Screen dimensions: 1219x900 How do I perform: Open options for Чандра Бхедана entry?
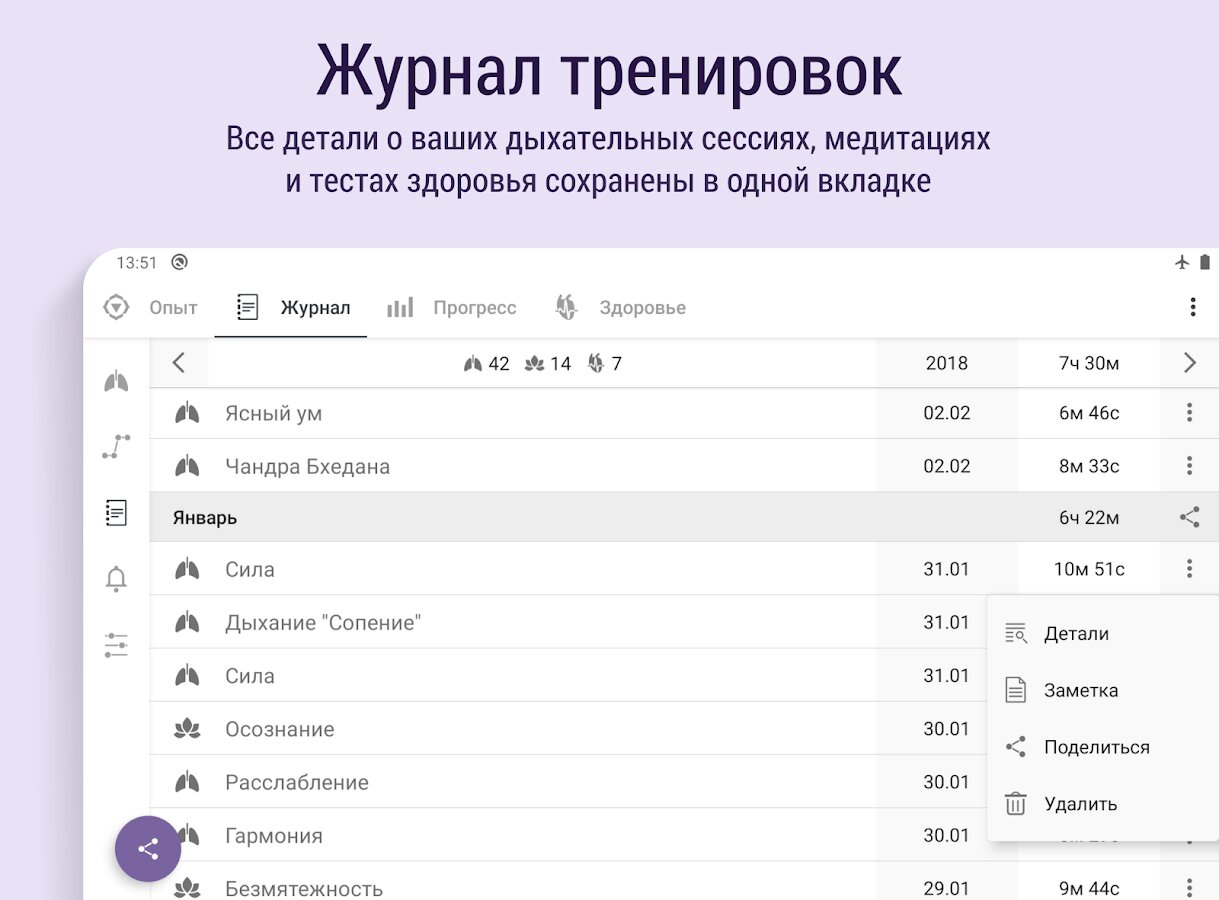click(x=1189, y=465)
